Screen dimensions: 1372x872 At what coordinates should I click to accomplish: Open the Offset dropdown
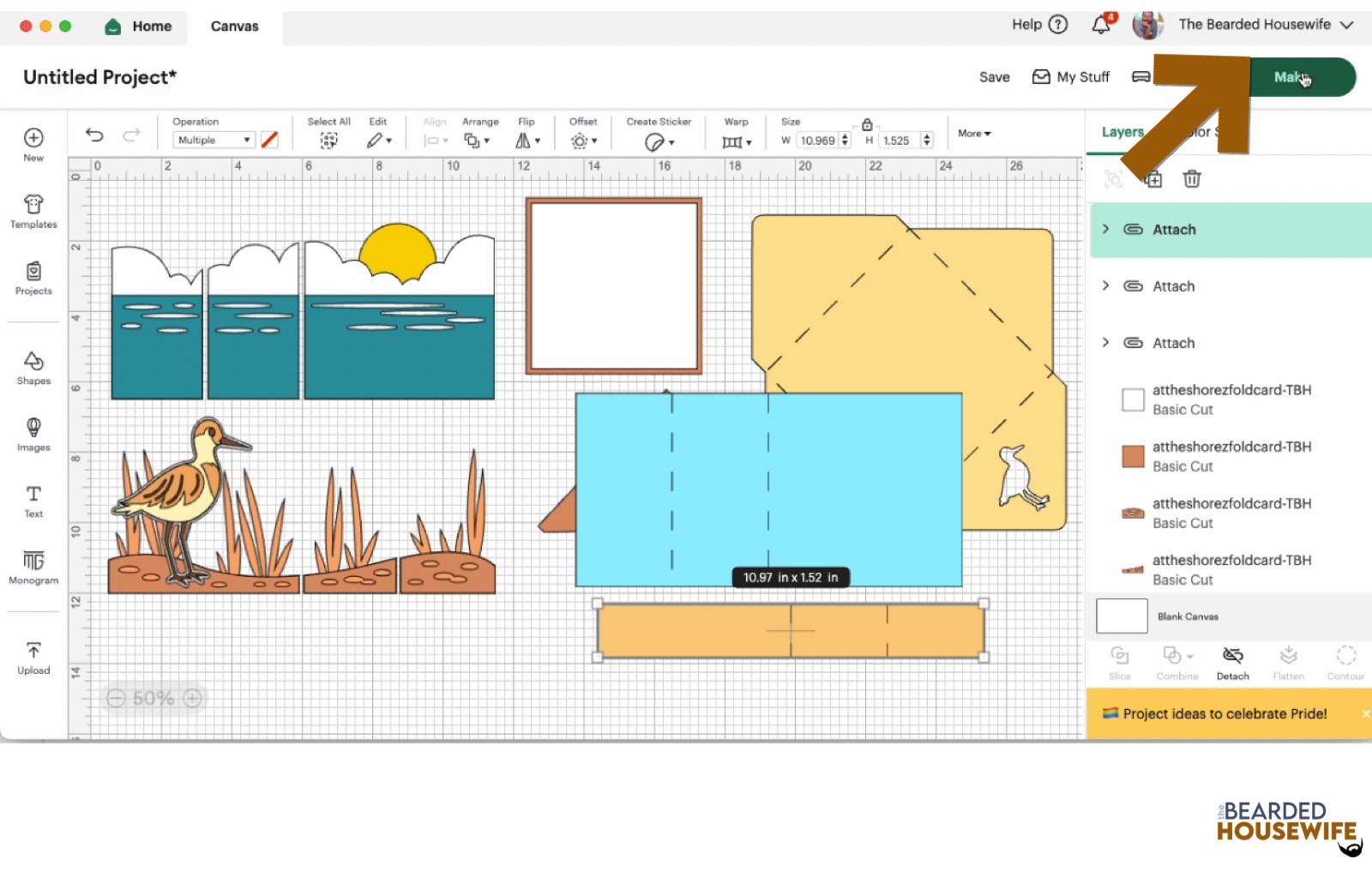click(584, 141)
